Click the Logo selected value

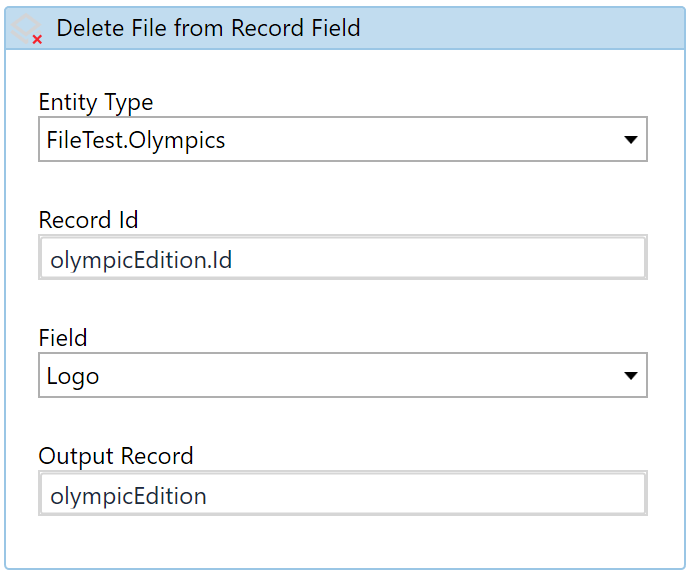pyautogui.click(x=73, y=377)
